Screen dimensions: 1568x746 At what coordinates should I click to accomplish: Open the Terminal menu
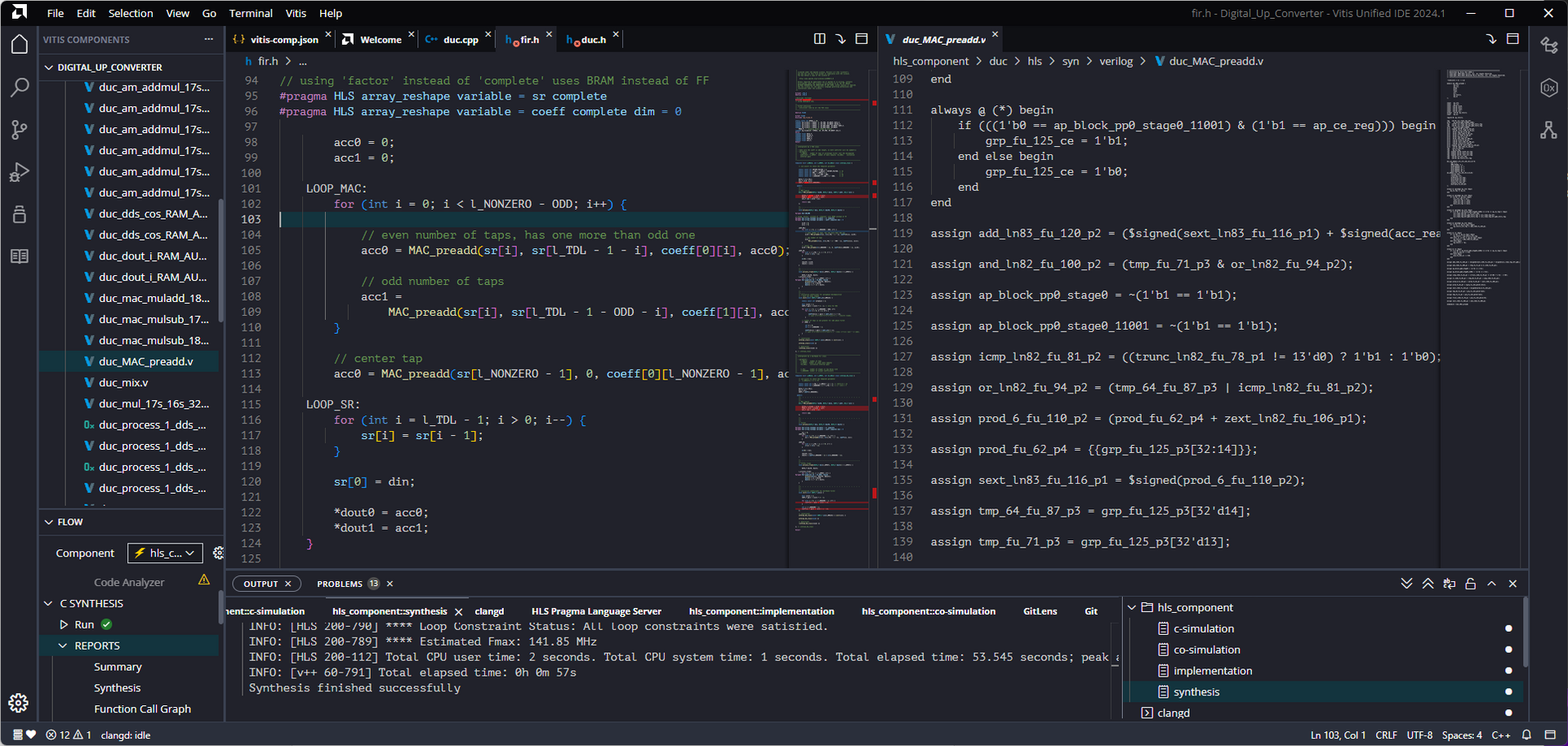[251, 13]
